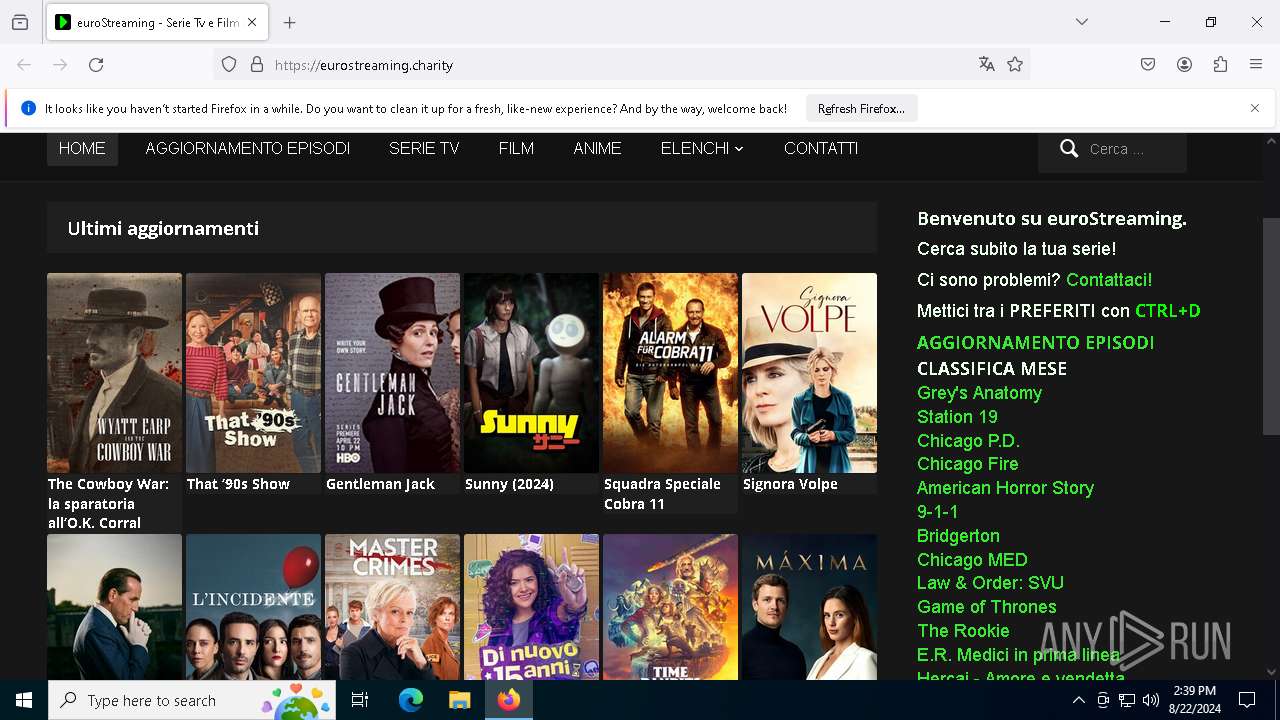Open the Windows Start menu

[x=24, y=700]
